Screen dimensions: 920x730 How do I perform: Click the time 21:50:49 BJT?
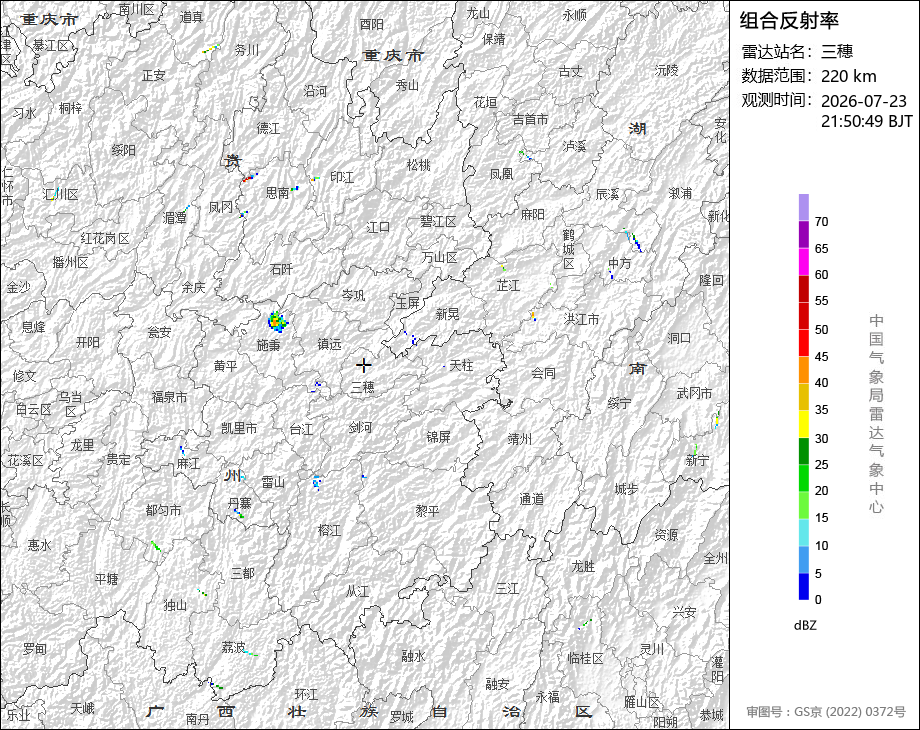(x=867, y=121)
